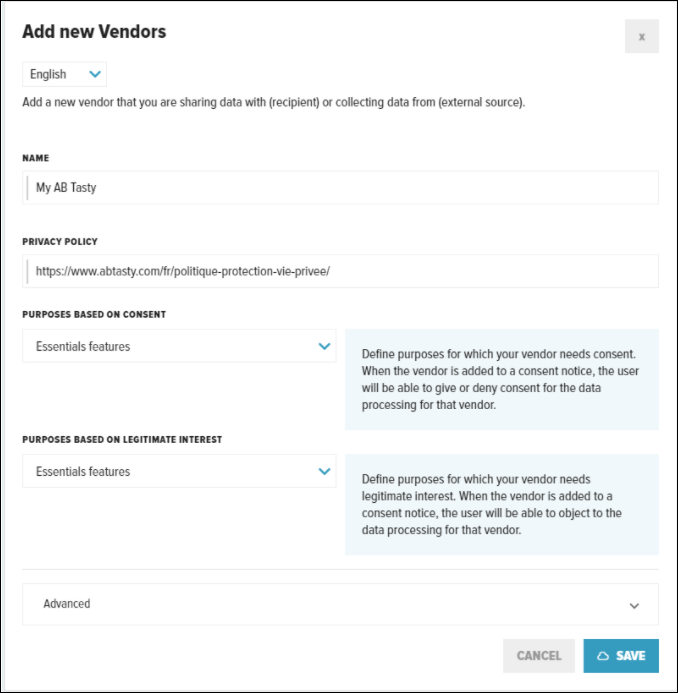The image size is (678, 693).
Task: Click the legitimate interest info box
Action: coord(501,504)
